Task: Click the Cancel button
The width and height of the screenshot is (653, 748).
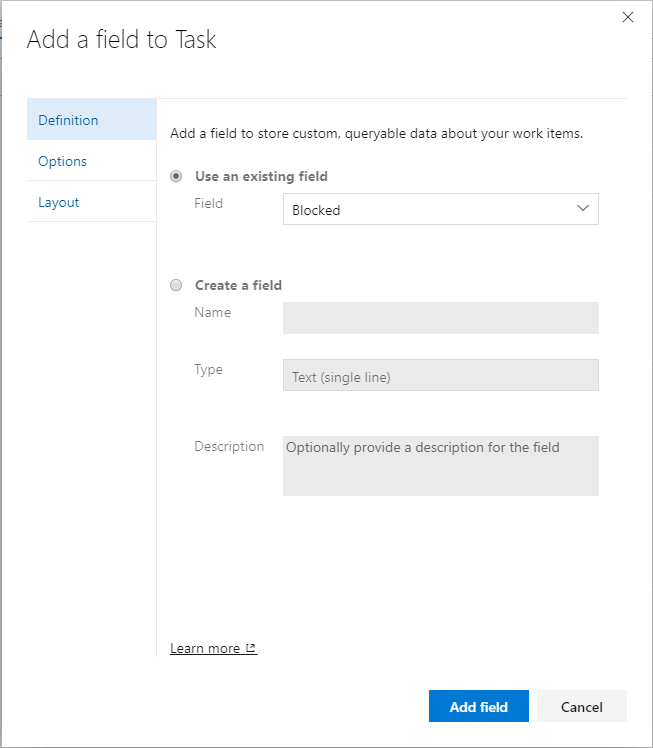Action: 581,706
